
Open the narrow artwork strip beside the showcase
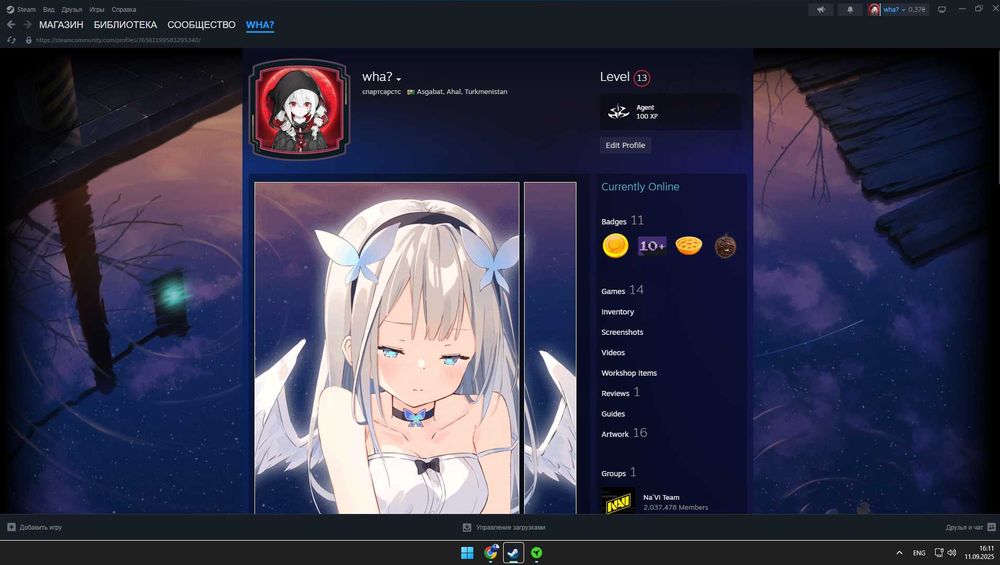(x=550, y=348)
